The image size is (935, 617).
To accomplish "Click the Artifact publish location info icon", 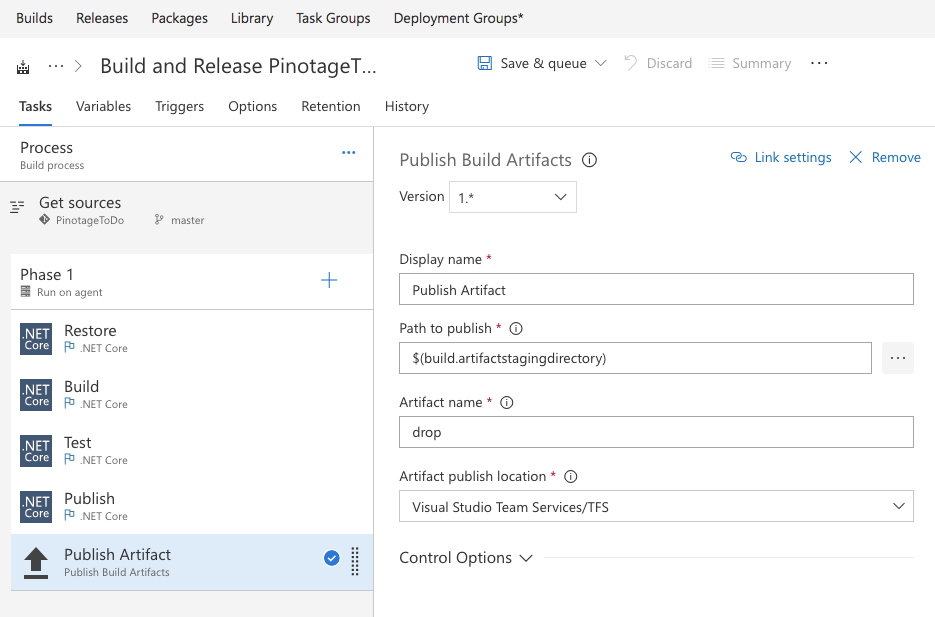I will point(571,476).
